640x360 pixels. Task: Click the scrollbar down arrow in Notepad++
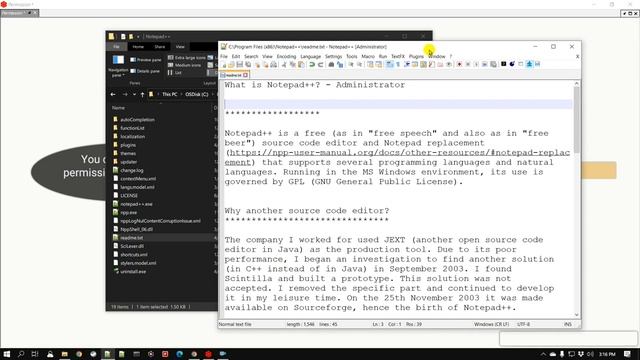[x=576, y=315]
